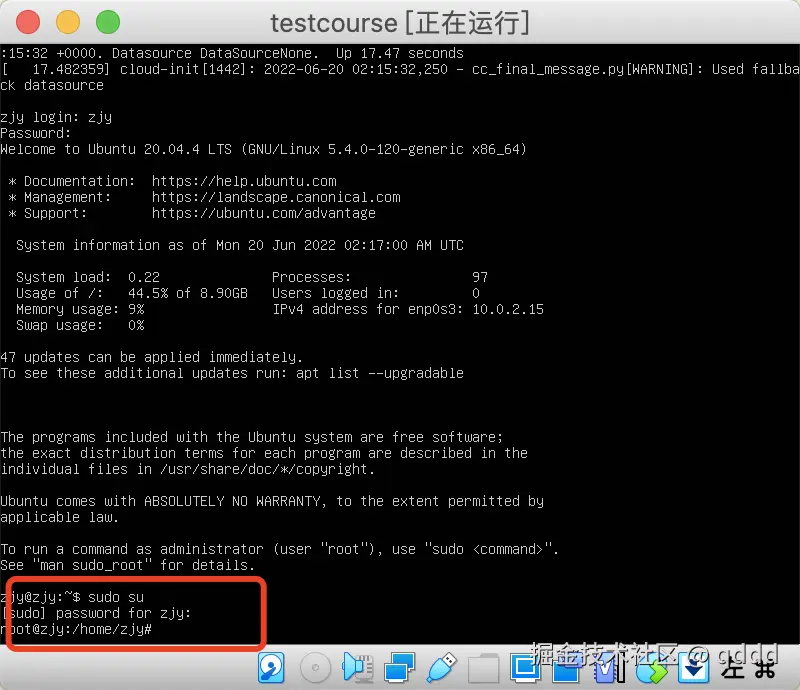Screen dimensions: 800x690
Task: Click the hard disk activity icon
Action: tap(271, 668)
